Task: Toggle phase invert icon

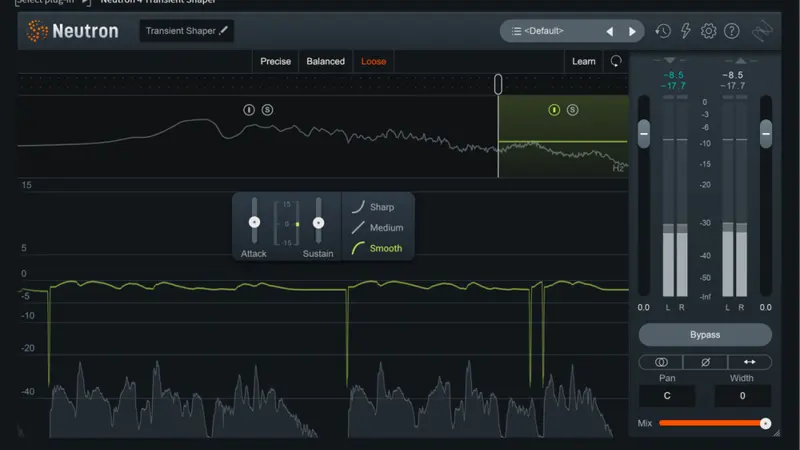Action: (705, 362)
